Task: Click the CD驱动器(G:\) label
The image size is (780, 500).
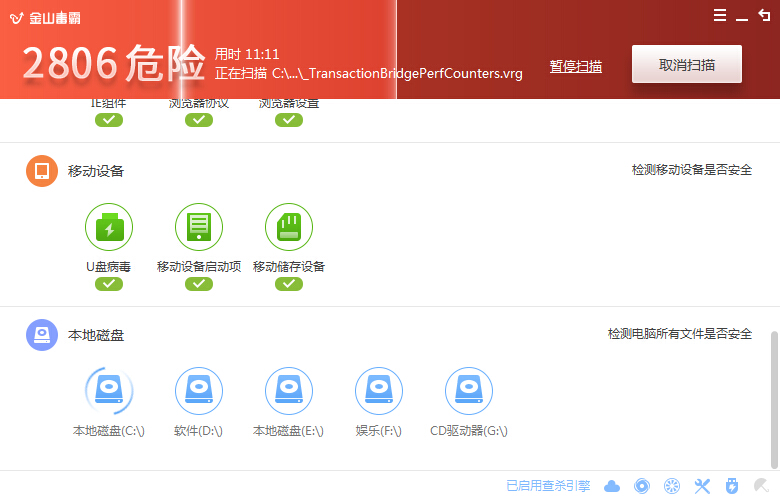Action: 469,431
